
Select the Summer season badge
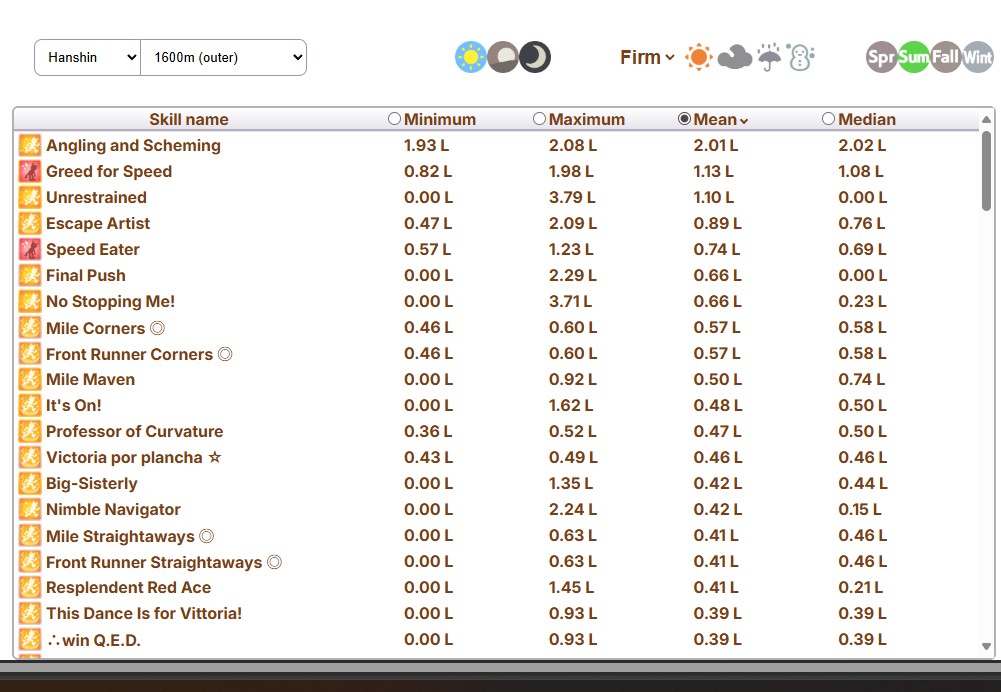(914, 57)
